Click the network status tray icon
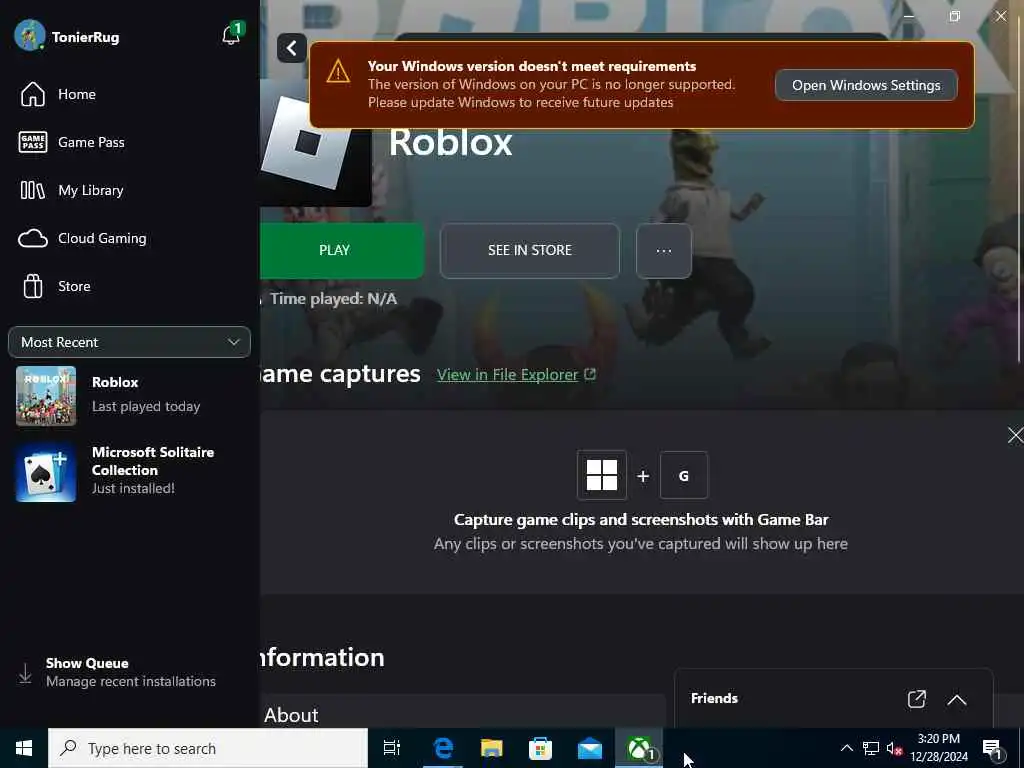 [871, 748]
